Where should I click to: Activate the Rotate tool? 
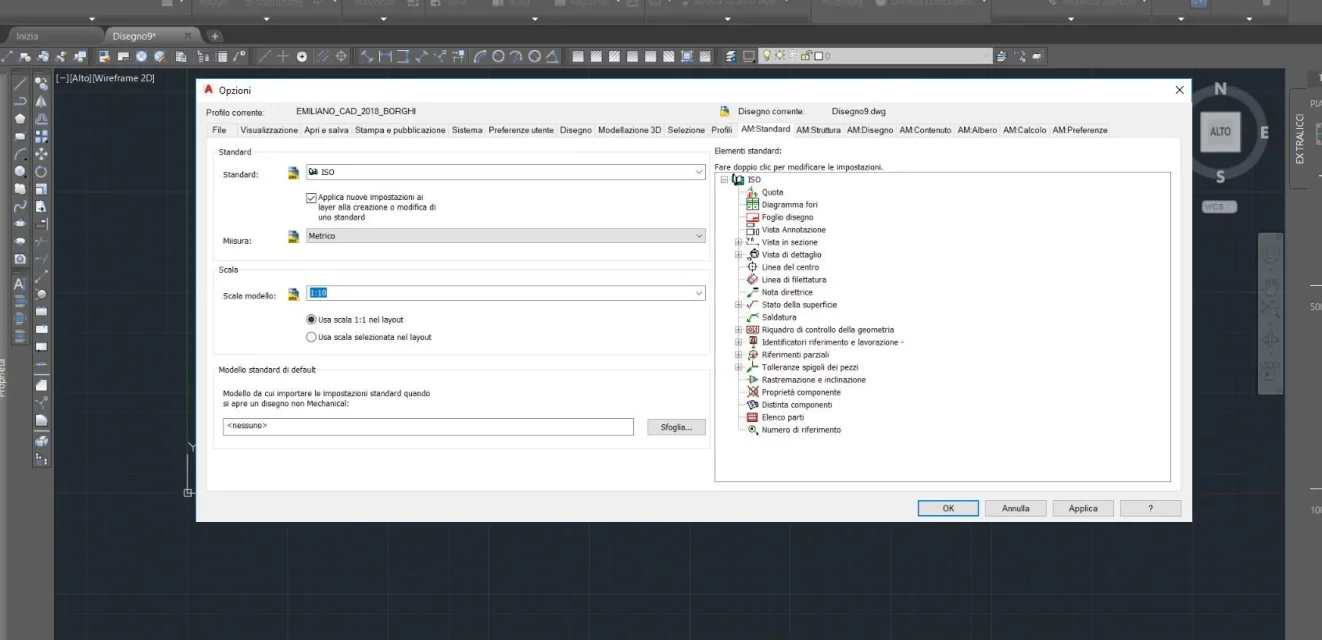[41, 170]
